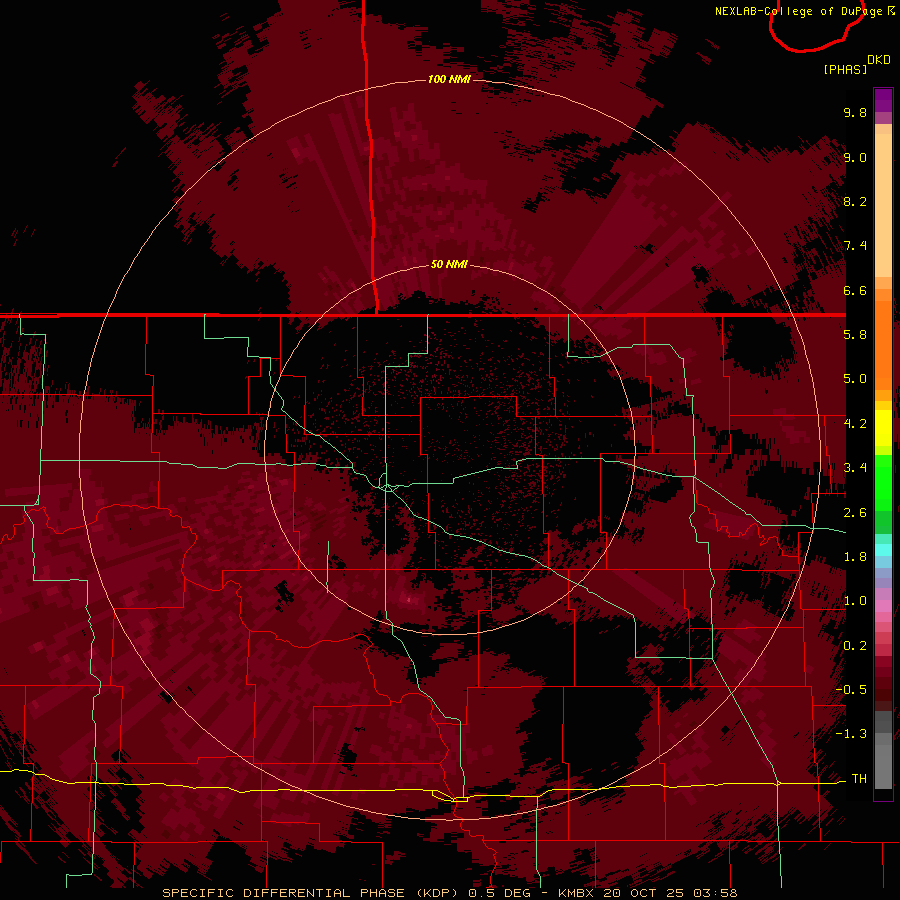Click the 8.2 value on color scale
Image resolution: width=900 pixels, height=900 pixels.
click(855, 201)
